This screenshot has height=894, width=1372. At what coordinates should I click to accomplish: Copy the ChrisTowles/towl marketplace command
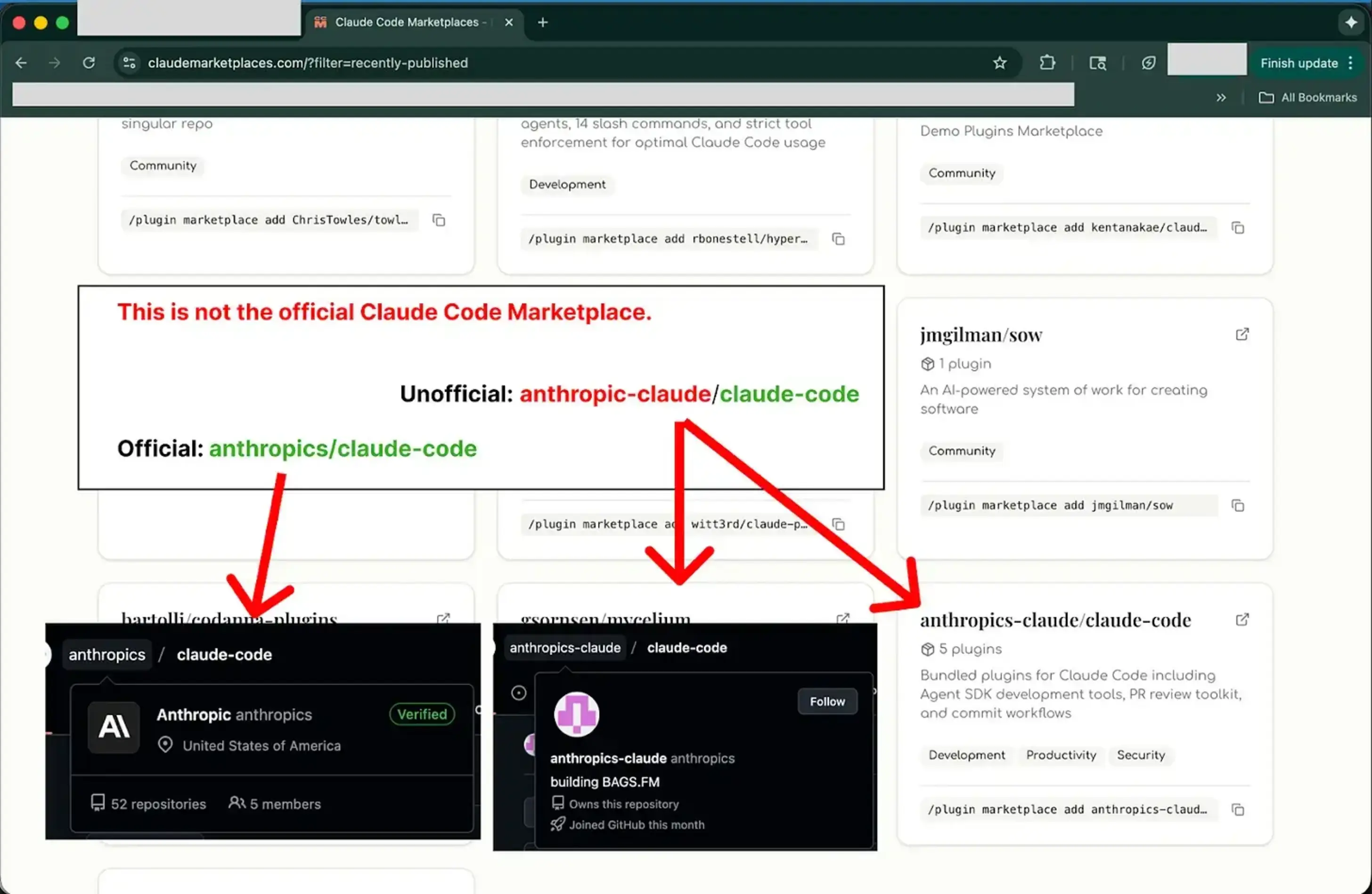pyautogui.click(x=439, y=219)
